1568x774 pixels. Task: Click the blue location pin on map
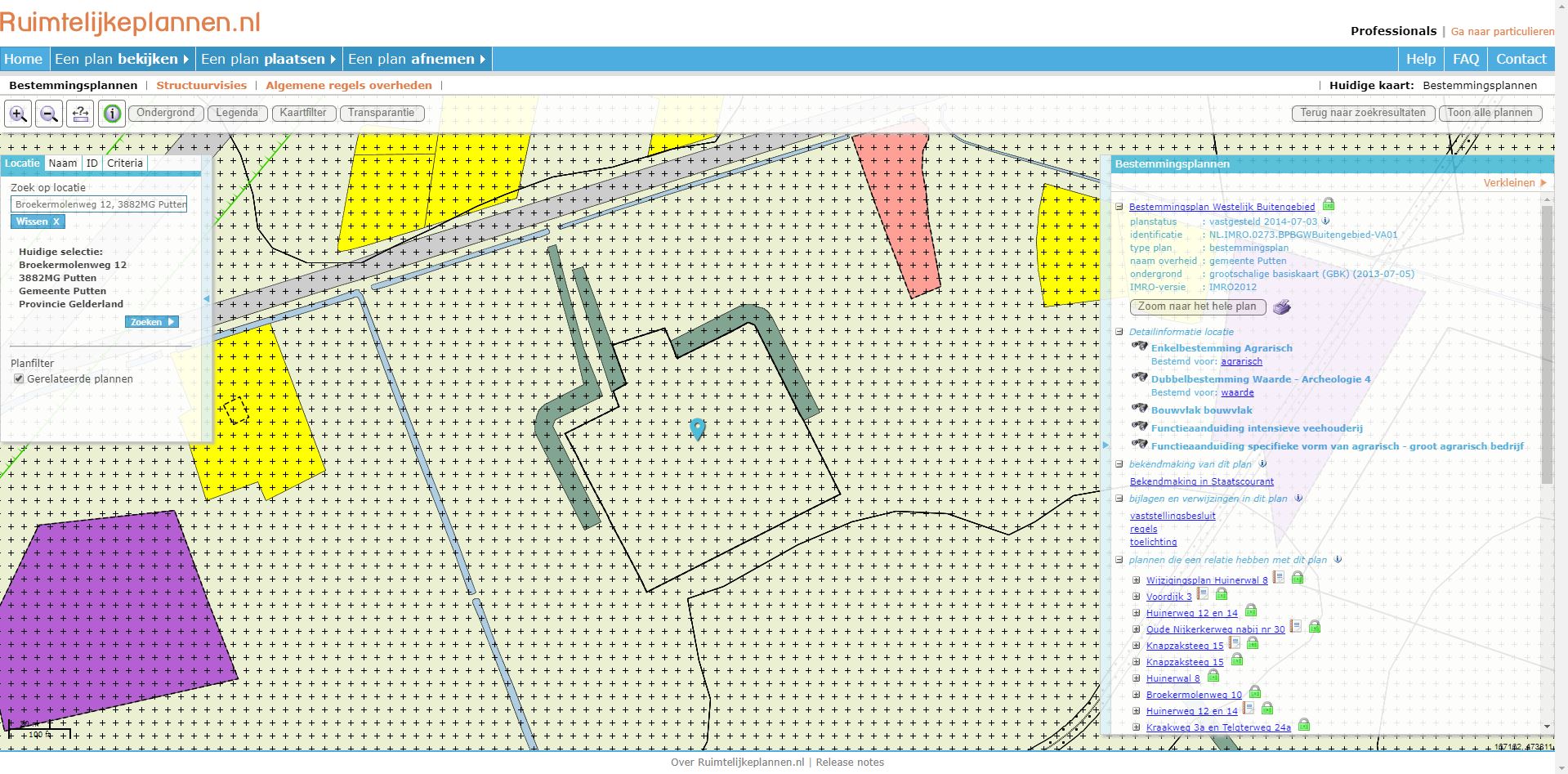click(x=697, y=428)
